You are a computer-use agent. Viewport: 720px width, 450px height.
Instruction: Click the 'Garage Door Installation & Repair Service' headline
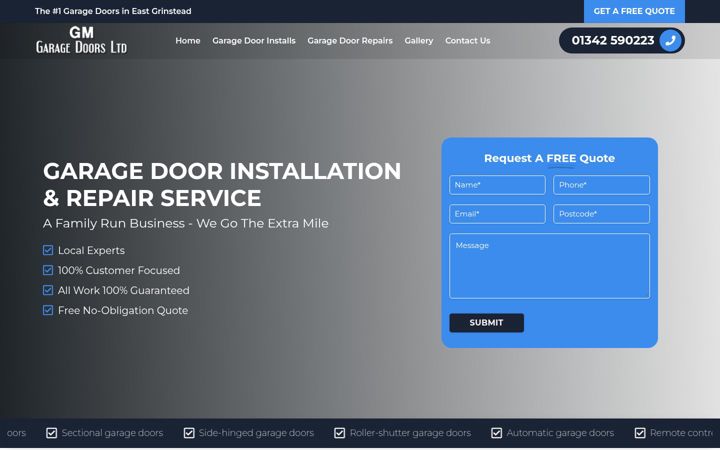click(x=222, y=185)
